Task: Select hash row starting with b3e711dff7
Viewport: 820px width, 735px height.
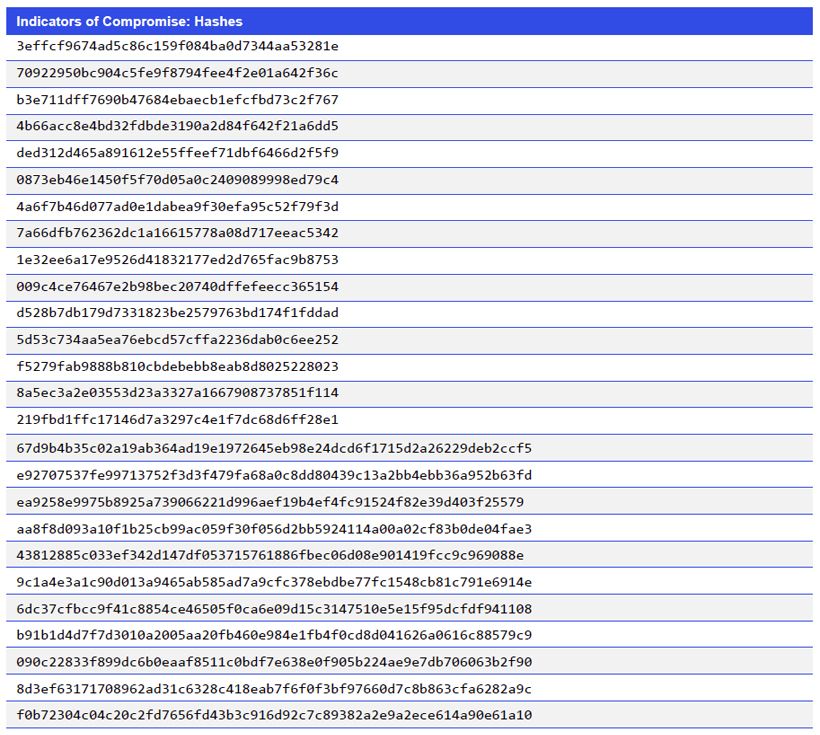Action: pyautogui.click(x=177, y=100)
